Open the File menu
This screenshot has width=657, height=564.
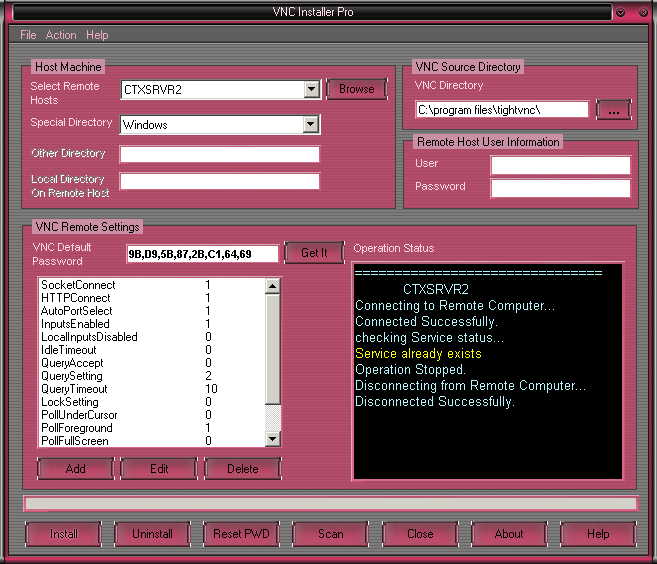28,35
